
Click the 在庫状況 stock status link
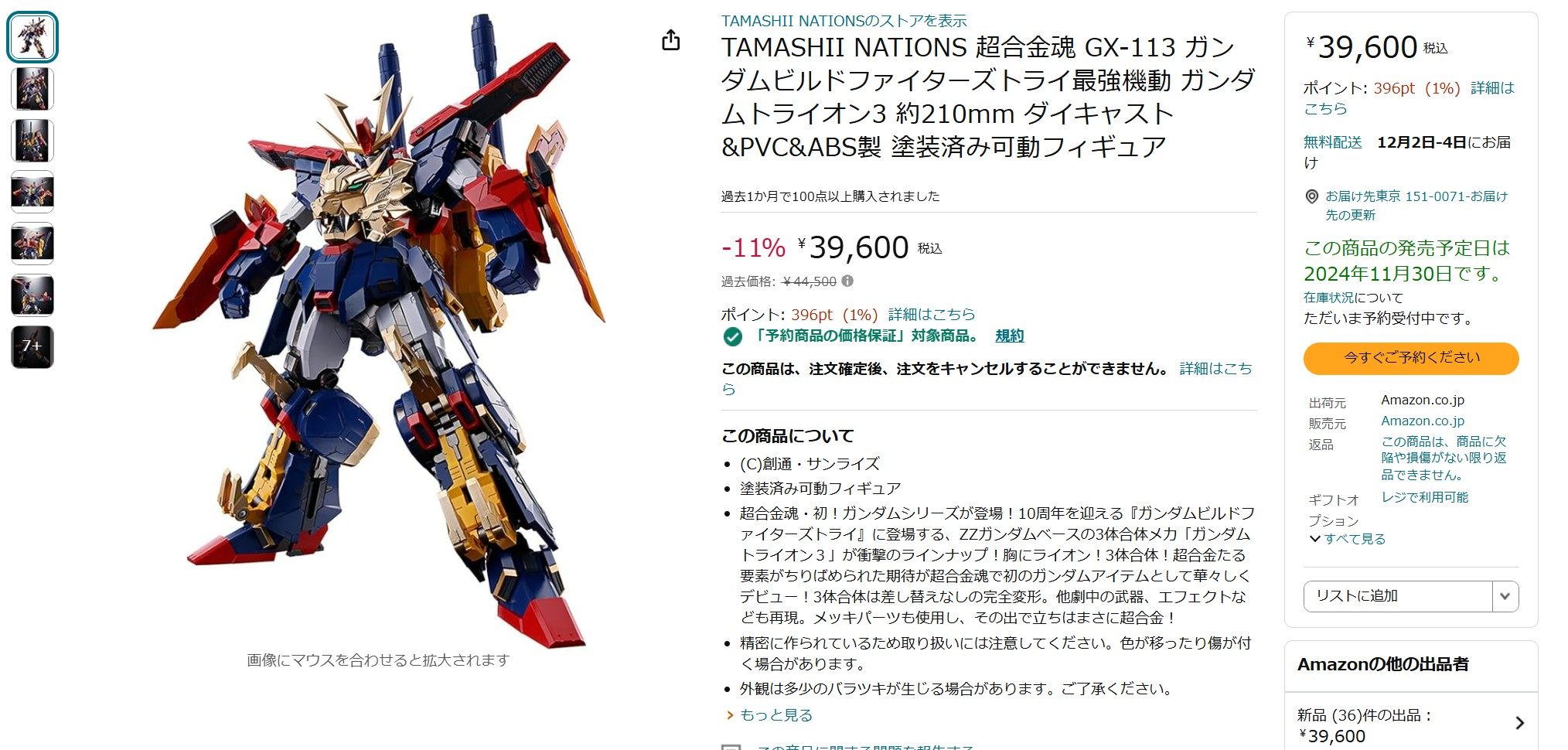tap(1328, 298)
